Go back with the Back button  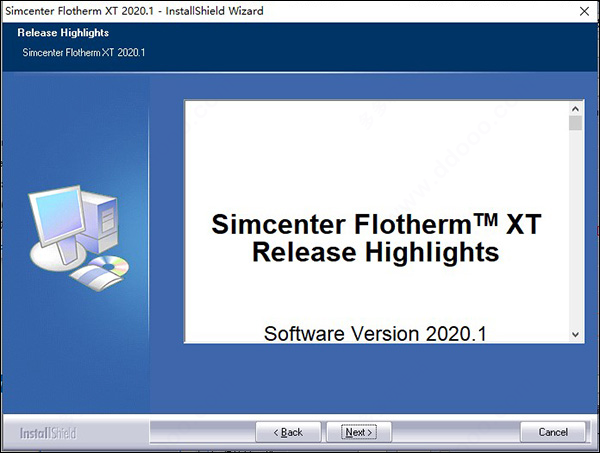[288, 432]
